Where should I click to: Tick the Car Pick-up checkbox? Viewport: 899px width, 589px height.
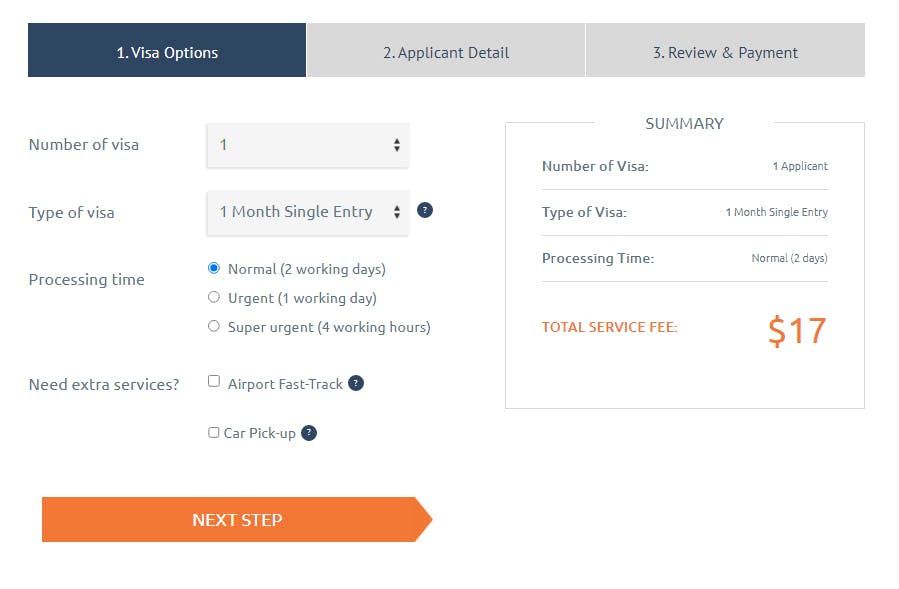213,432
